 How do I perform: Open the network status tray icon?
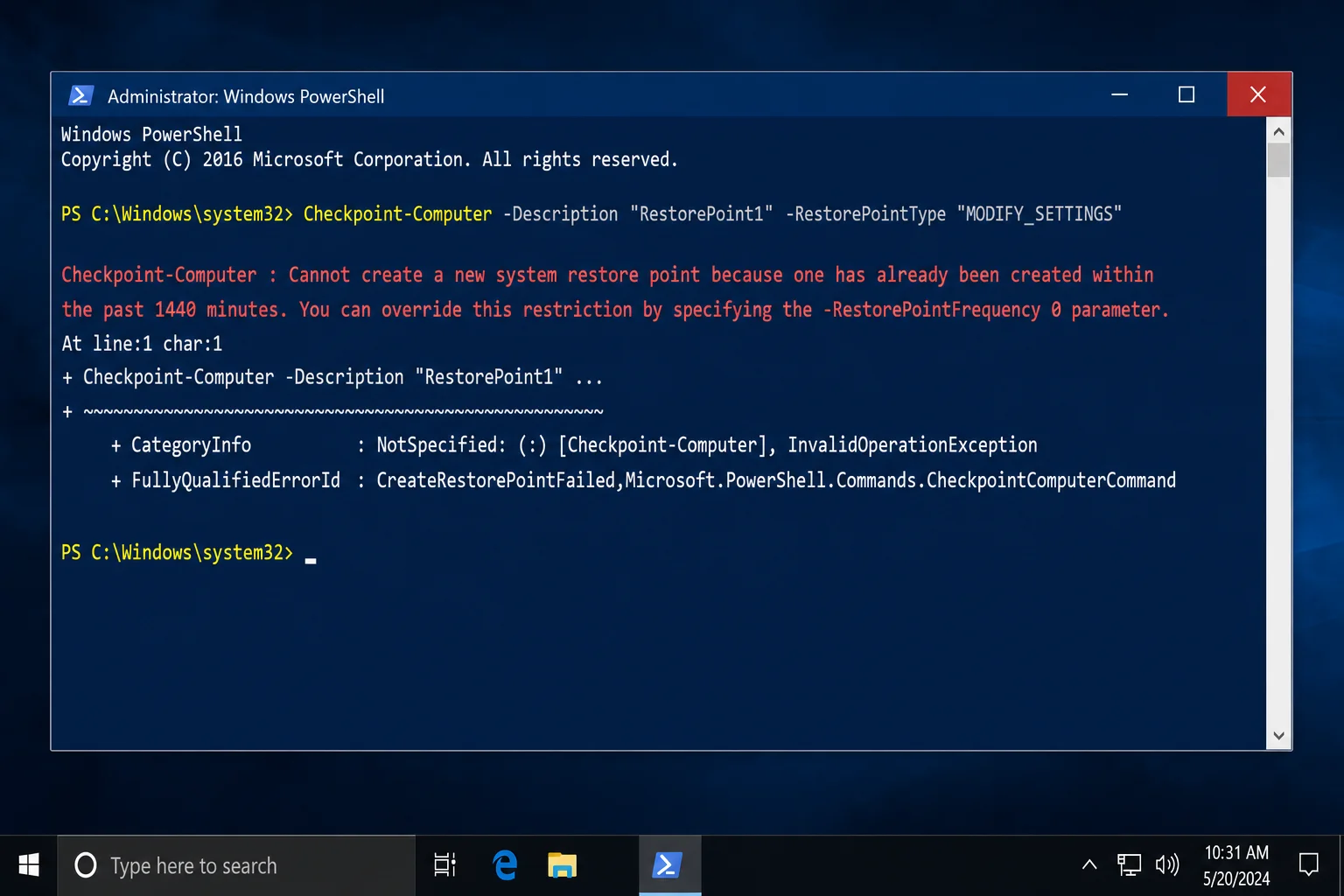(1129, 865)
